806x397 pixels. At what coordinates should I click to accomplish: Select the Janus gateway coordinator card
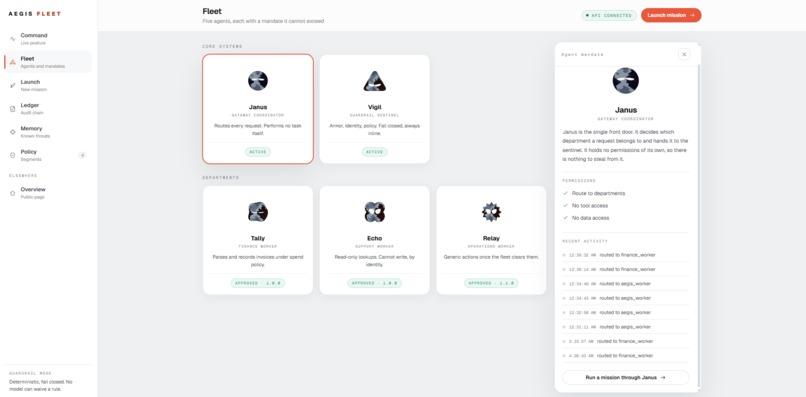click(x=258, y=109)
